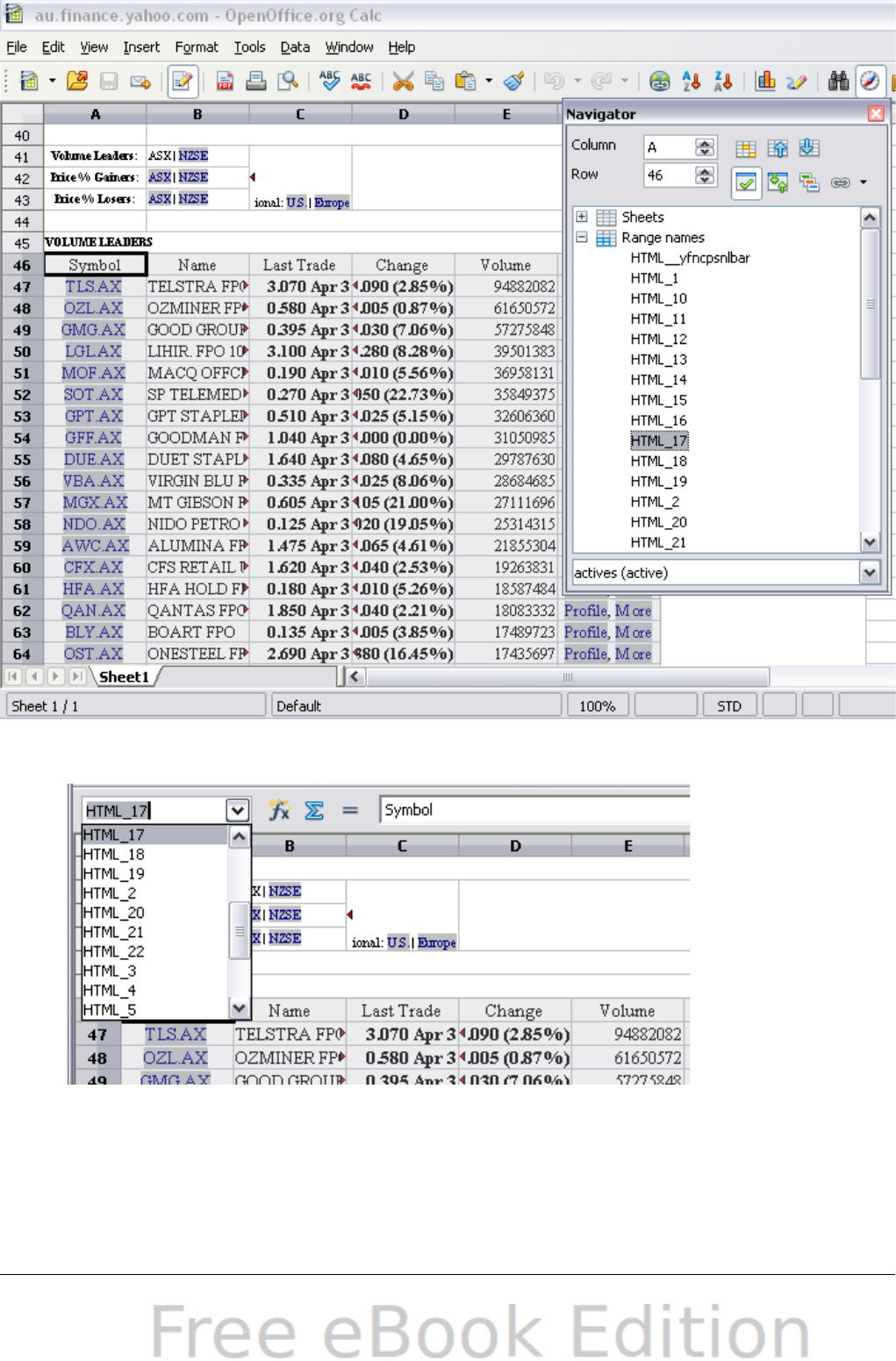Open the Edit menu
Image resolution: width=896 pixels, height=1361 pixels.
point(54,47)
